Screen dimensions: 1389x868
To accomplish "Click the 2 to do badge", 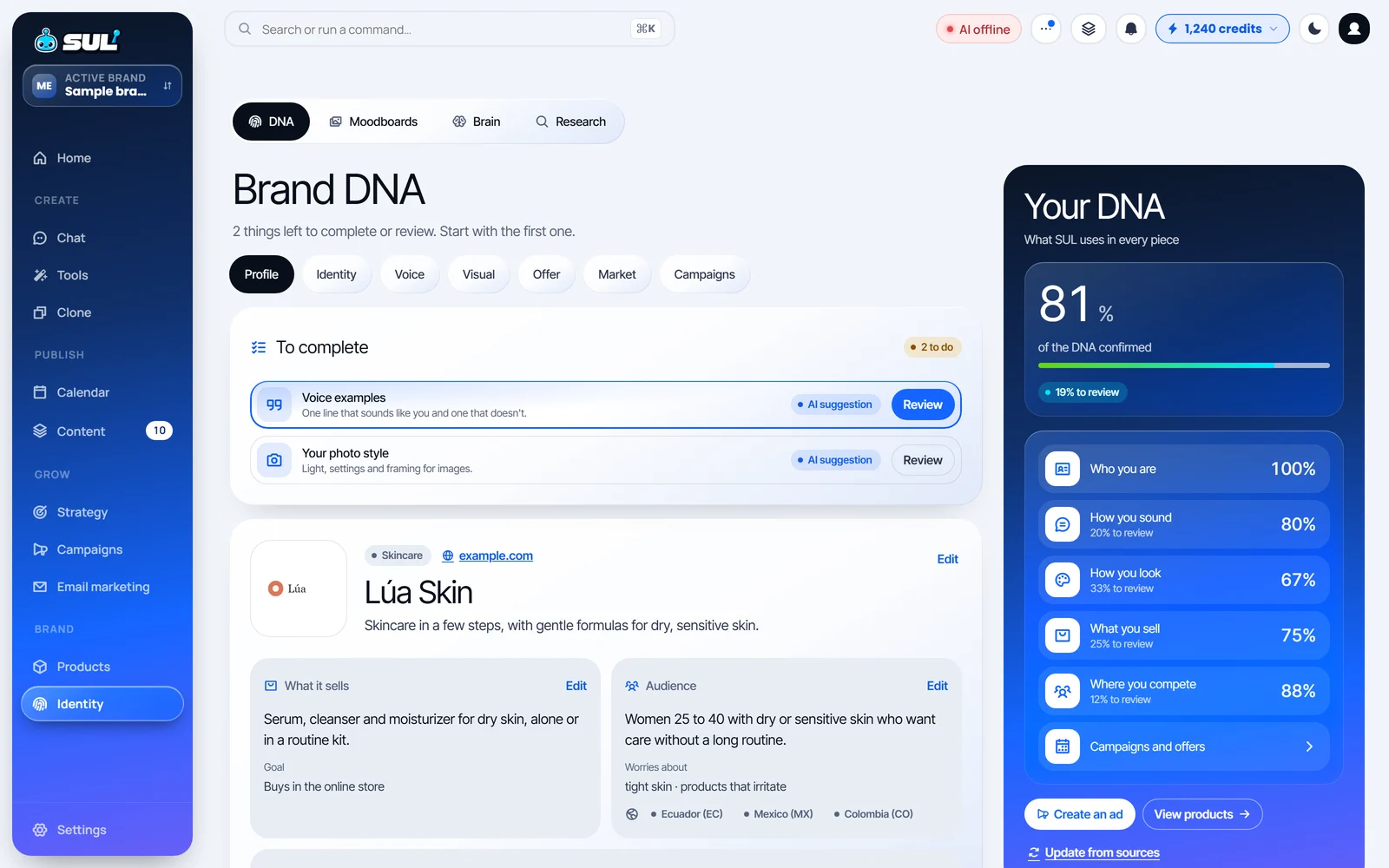I will 931,347.
